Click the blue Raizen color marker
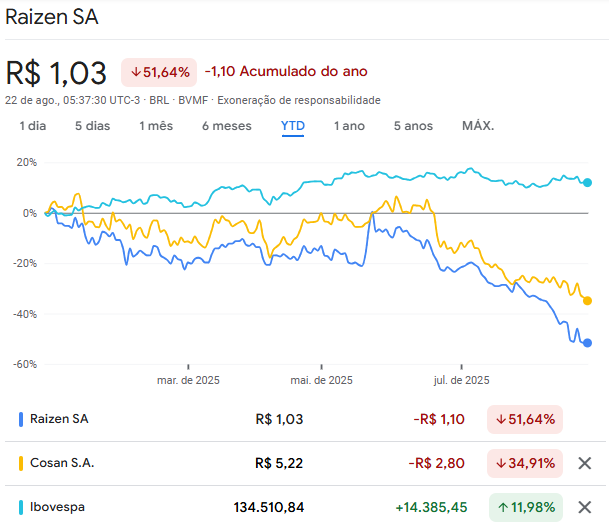 [x=21, y=419]
